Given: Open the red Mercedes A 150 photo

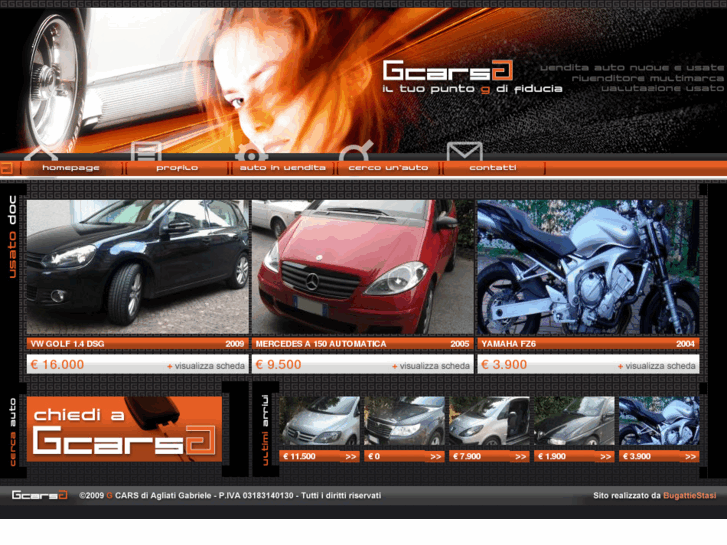Looking at the screenshot, I should 363,267.
